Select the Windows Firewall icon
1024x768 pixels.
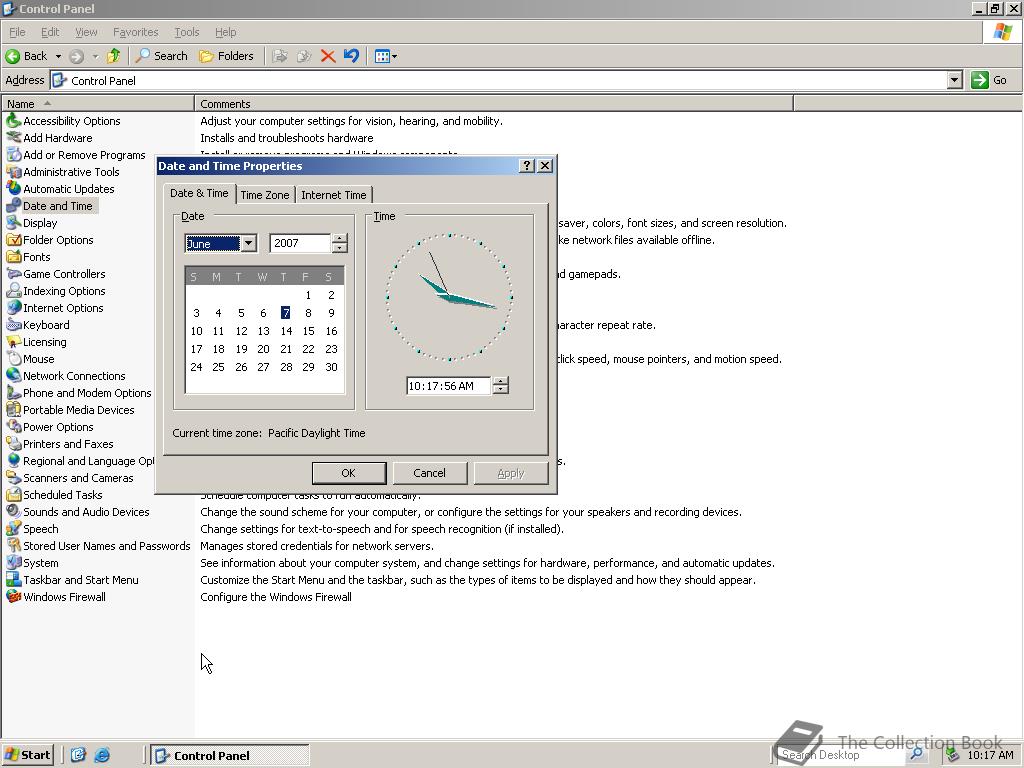click(13, 596)
